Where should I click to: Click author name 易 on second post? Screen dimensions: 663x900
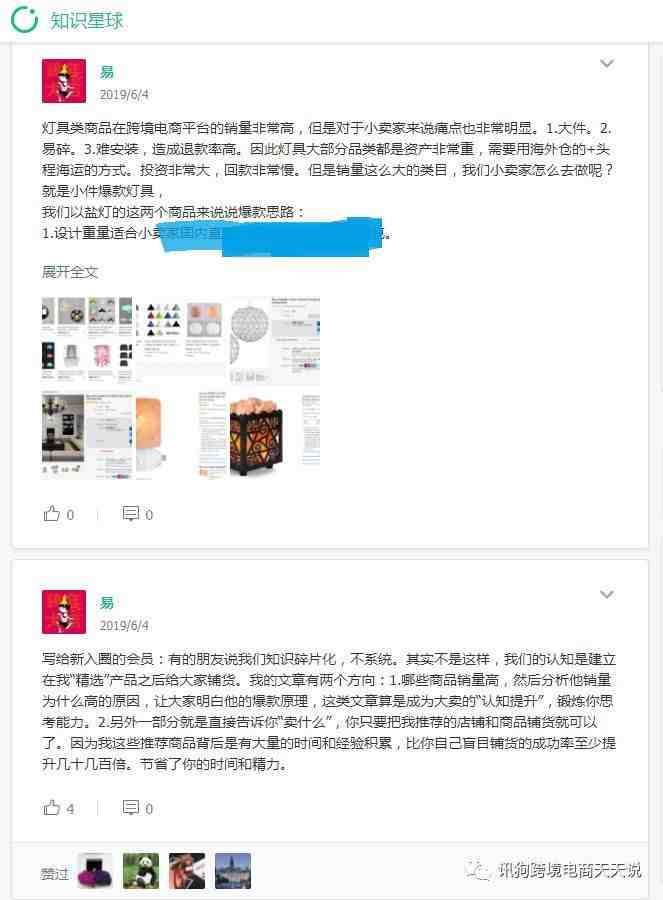(107, 603)
